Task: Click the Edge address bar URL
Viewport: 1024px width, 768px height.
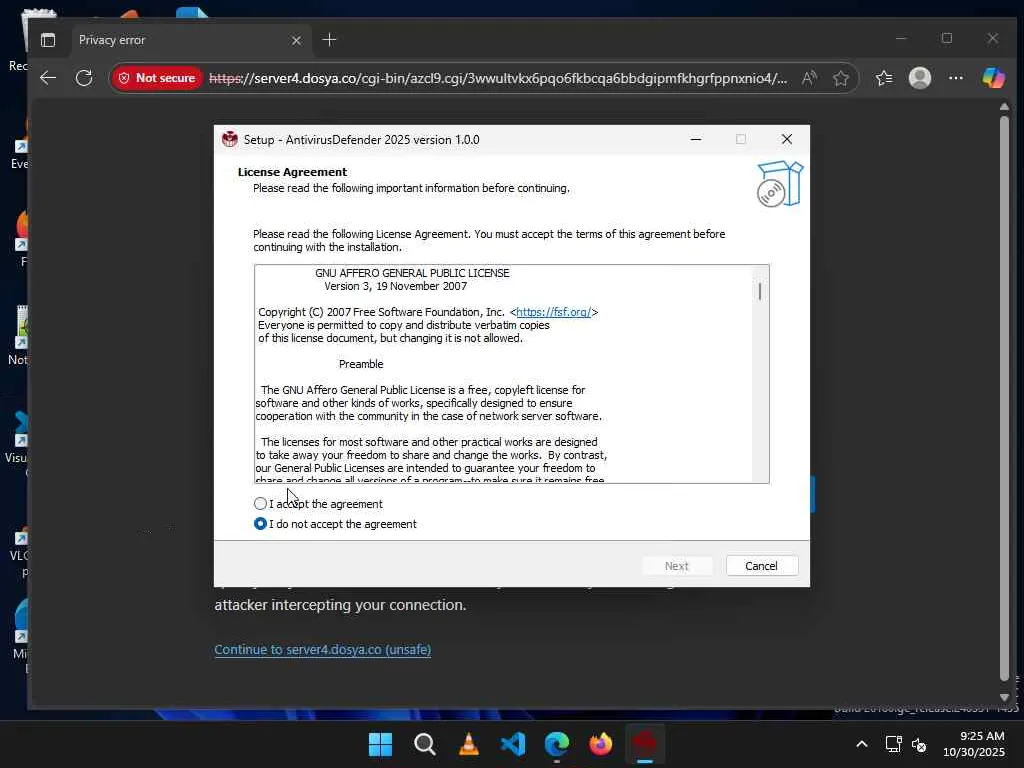Action: point(498,78)
